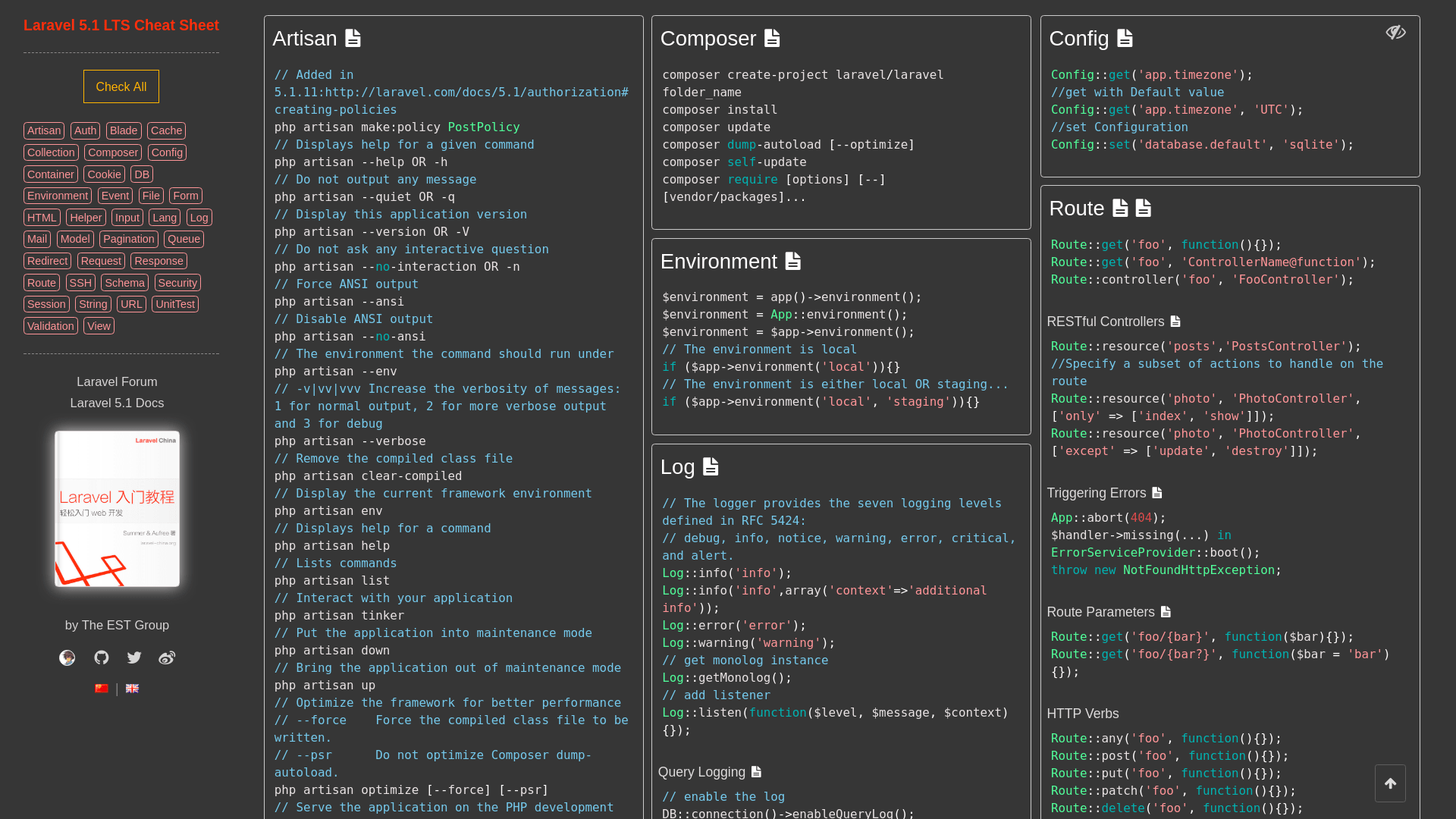1456x819 pixels.
Task: Toggle the SSH tag
Action: click(80, 283)
